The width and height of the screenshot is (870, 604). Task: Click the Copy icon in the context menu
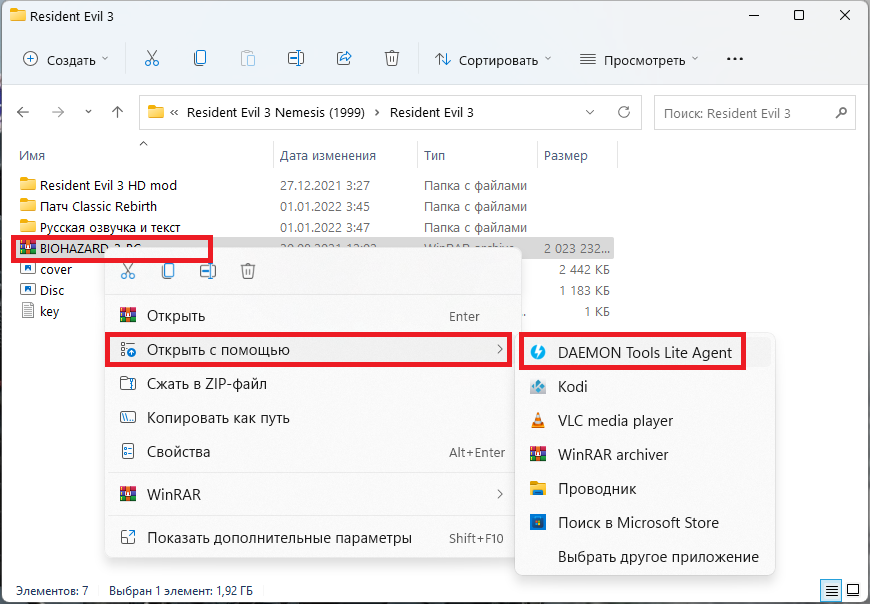point(168,271)
